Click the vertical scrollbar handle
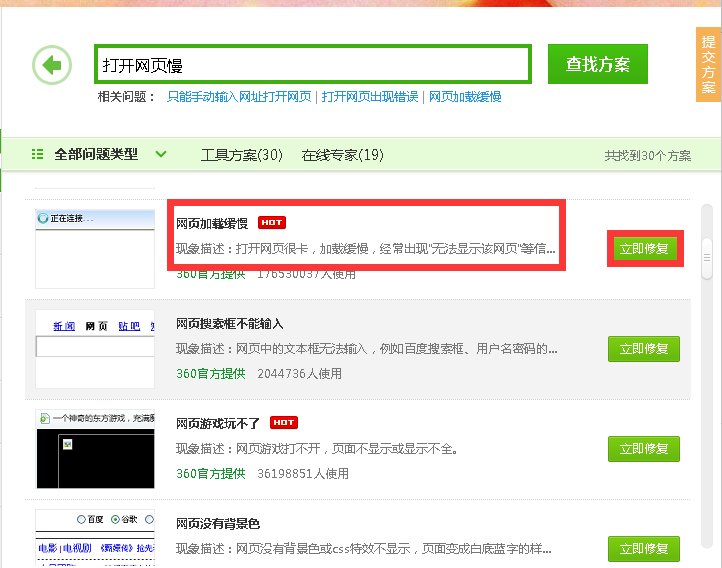This screenshot has height=568, width=722. coord(707,258)
